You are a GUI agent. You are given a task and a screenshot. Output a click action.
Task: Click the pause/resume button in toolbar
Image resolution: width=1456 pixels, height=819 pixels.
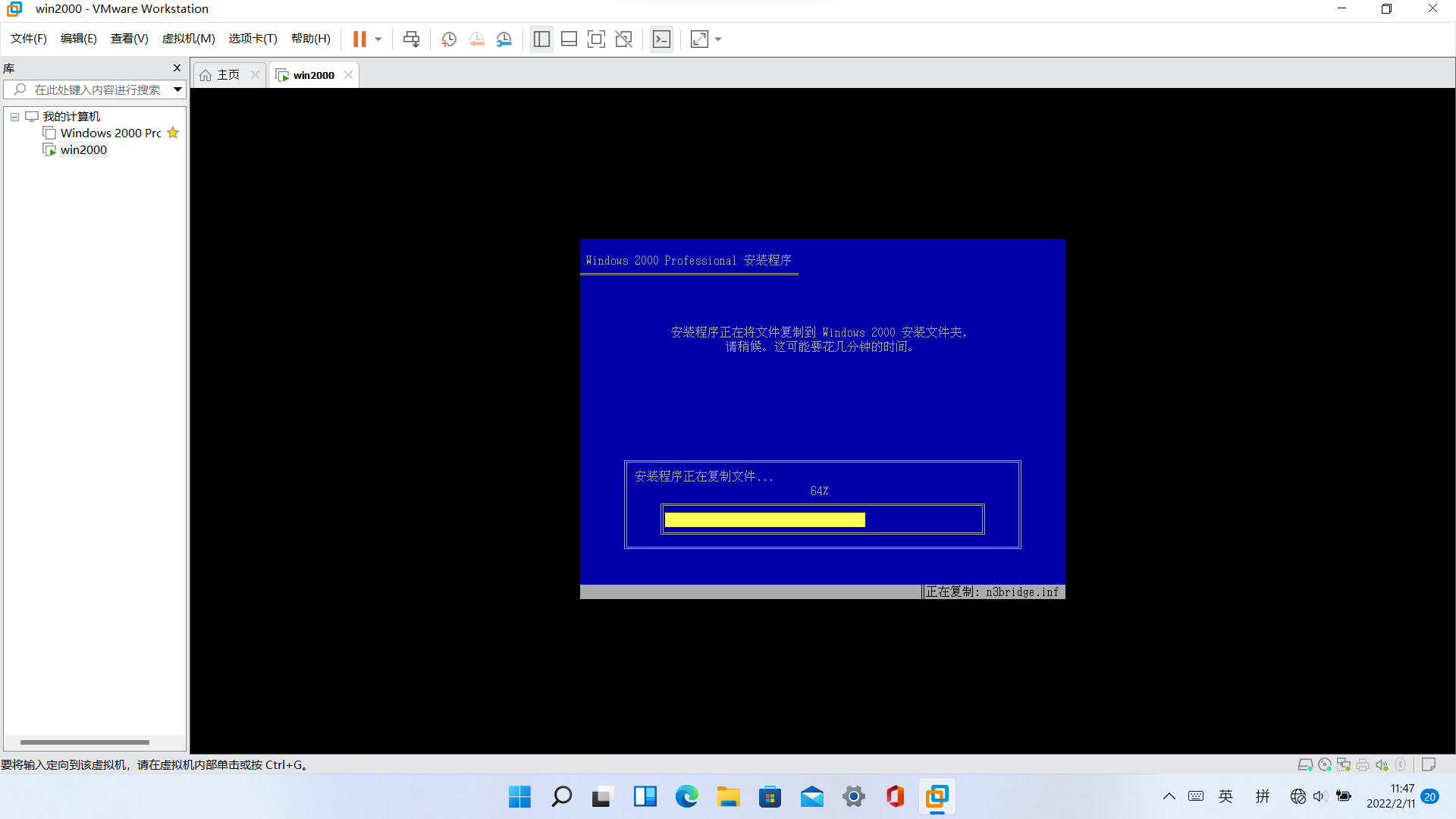pos(360,39)
